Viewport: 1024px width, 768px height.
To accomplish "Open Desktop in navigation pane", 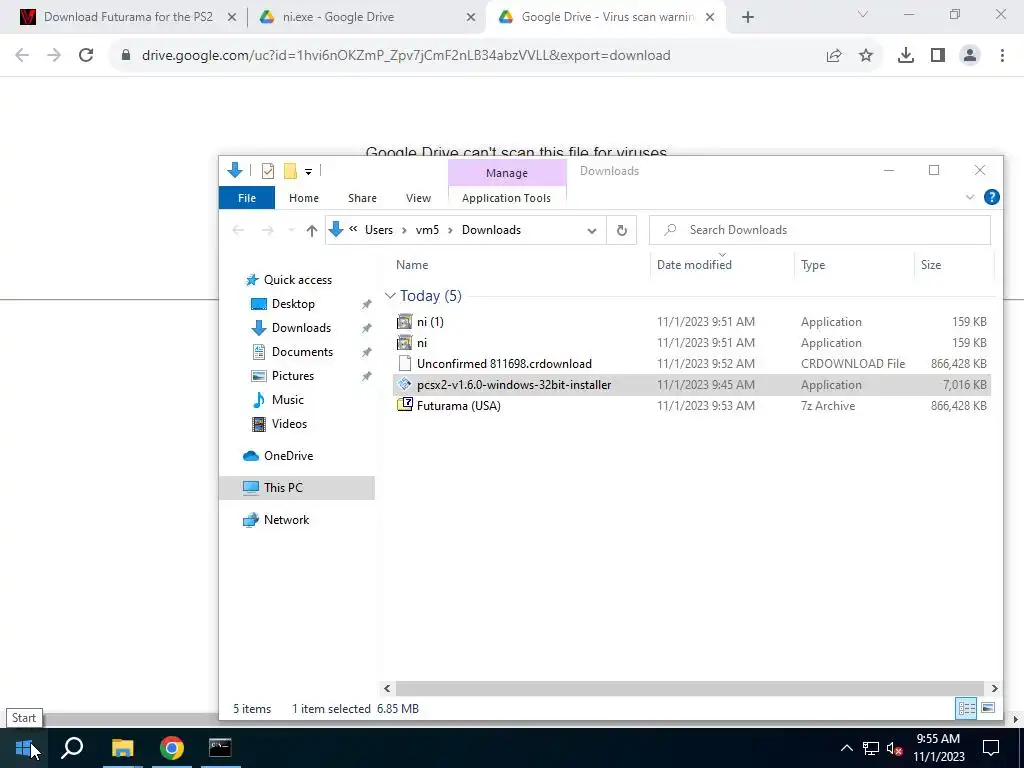I will point(293,304).
